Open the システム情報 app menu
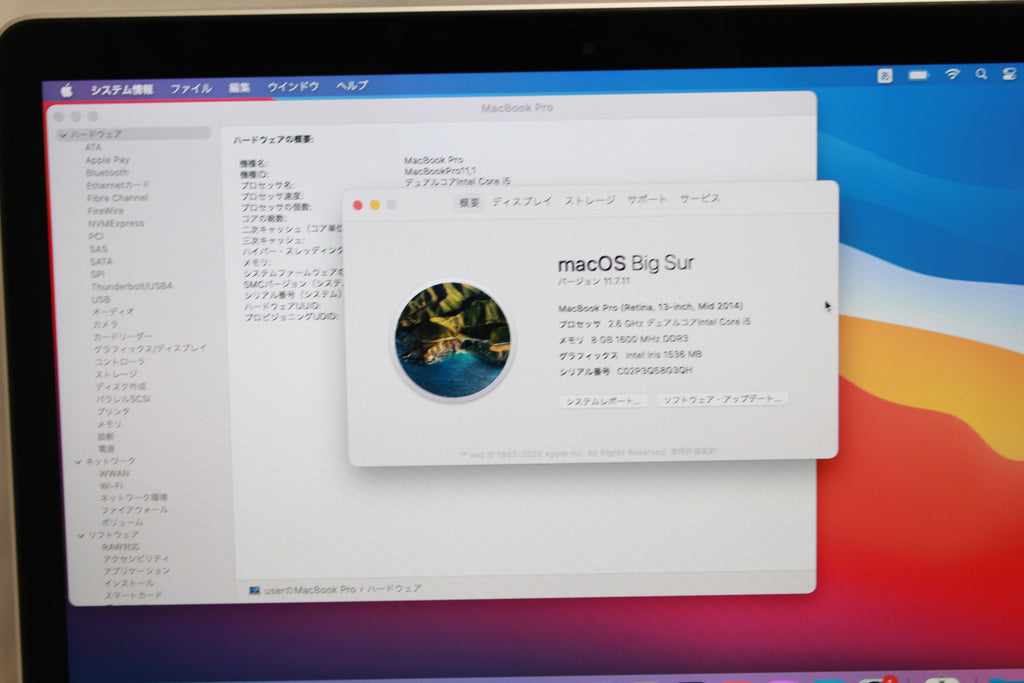Screen dimensions: 1024x683 pos(122,89)
